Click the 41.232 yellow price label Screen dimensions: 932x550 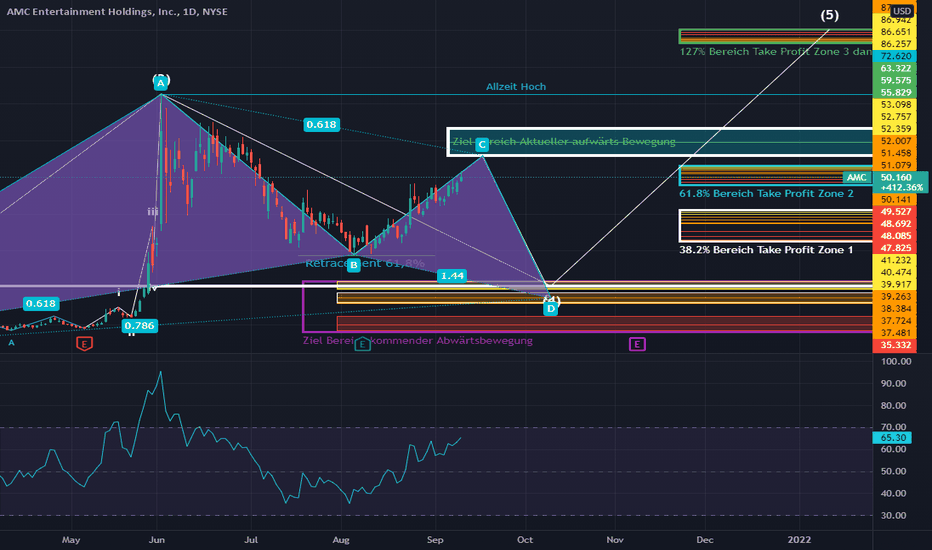[x=896, y=260]
